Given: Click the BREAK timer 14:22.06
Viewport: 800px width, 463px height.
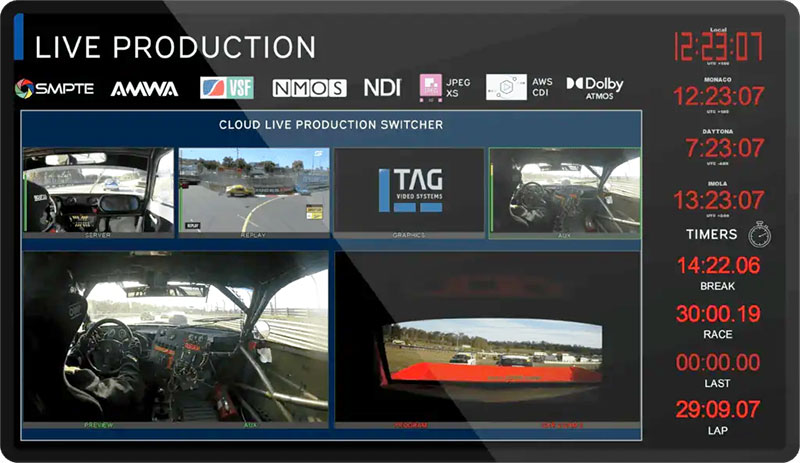Looking at the screenshot, I should pyautogui.click(x=718, y=265).
